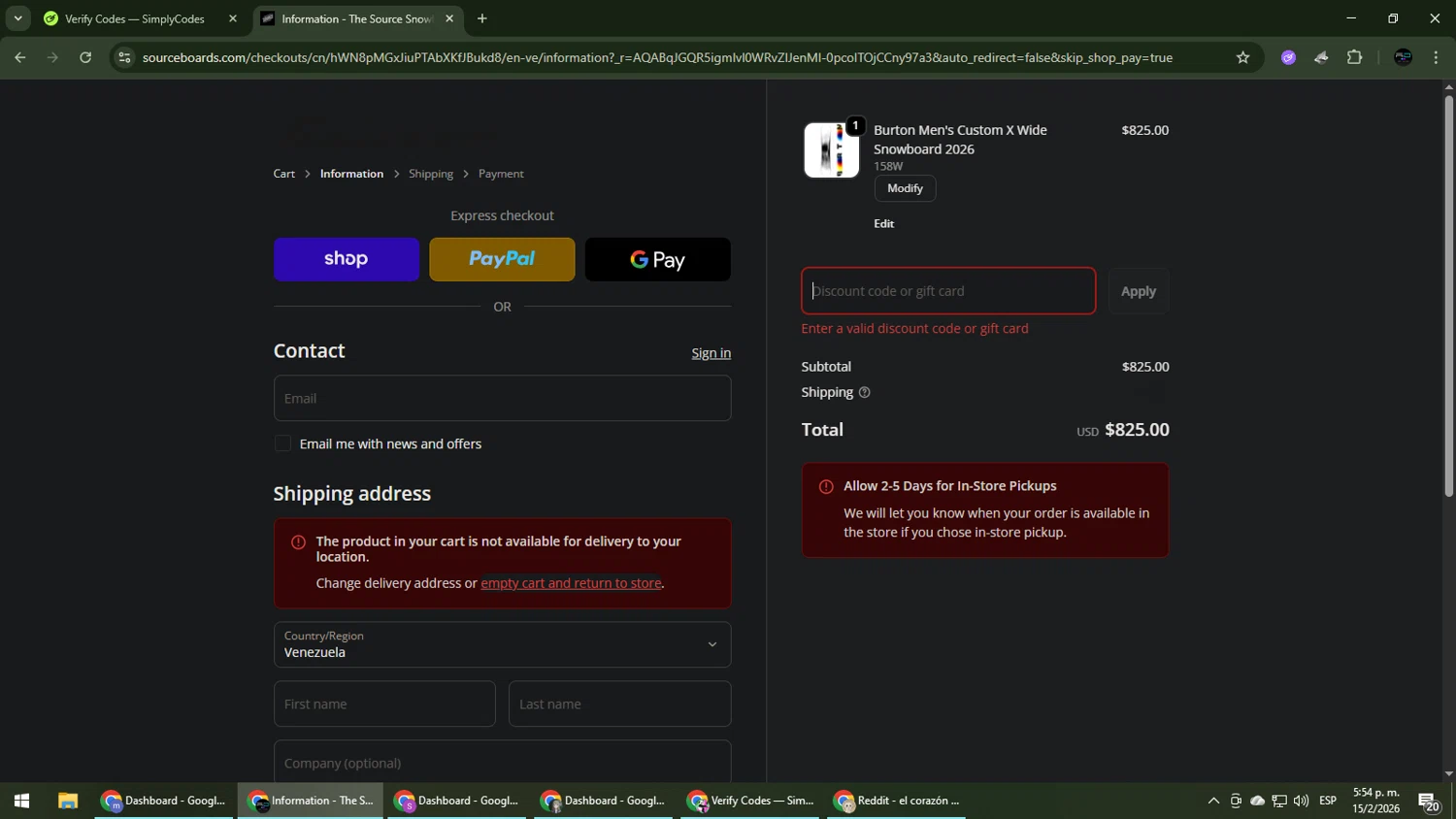This screenshot has height=819, width=1456.
Task: Click the scrollbar down arrow
Action: point(1448,774)
